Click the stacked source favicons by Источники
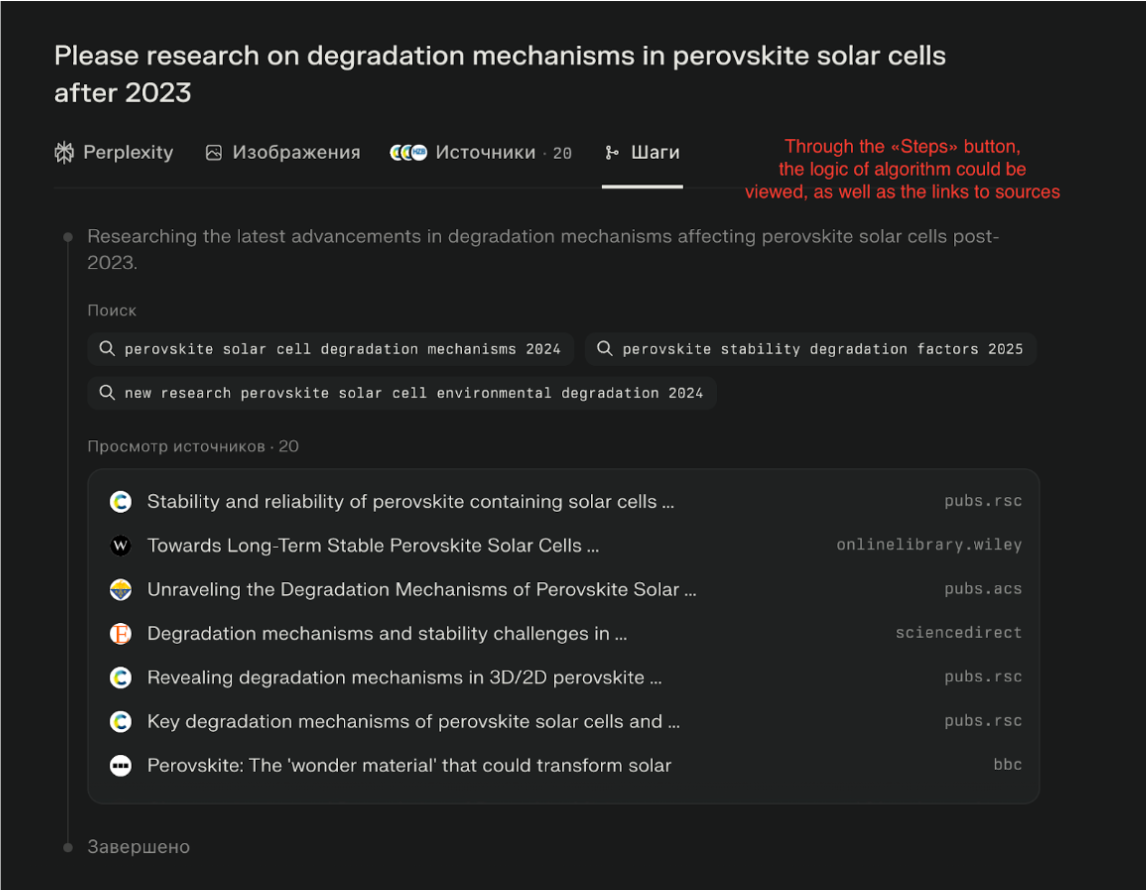Image resolution: width=1146 pixels, height=890 pixels. (x=408, y=153)
